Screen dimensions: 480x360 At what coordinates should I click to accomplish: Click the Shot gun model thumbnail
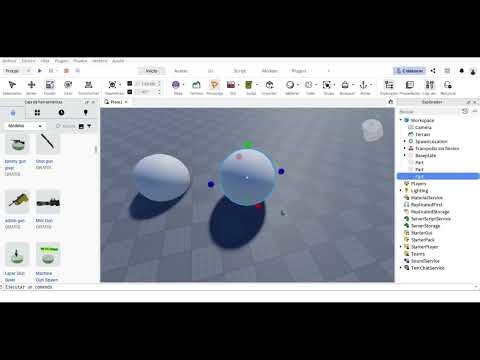[48, 143]
